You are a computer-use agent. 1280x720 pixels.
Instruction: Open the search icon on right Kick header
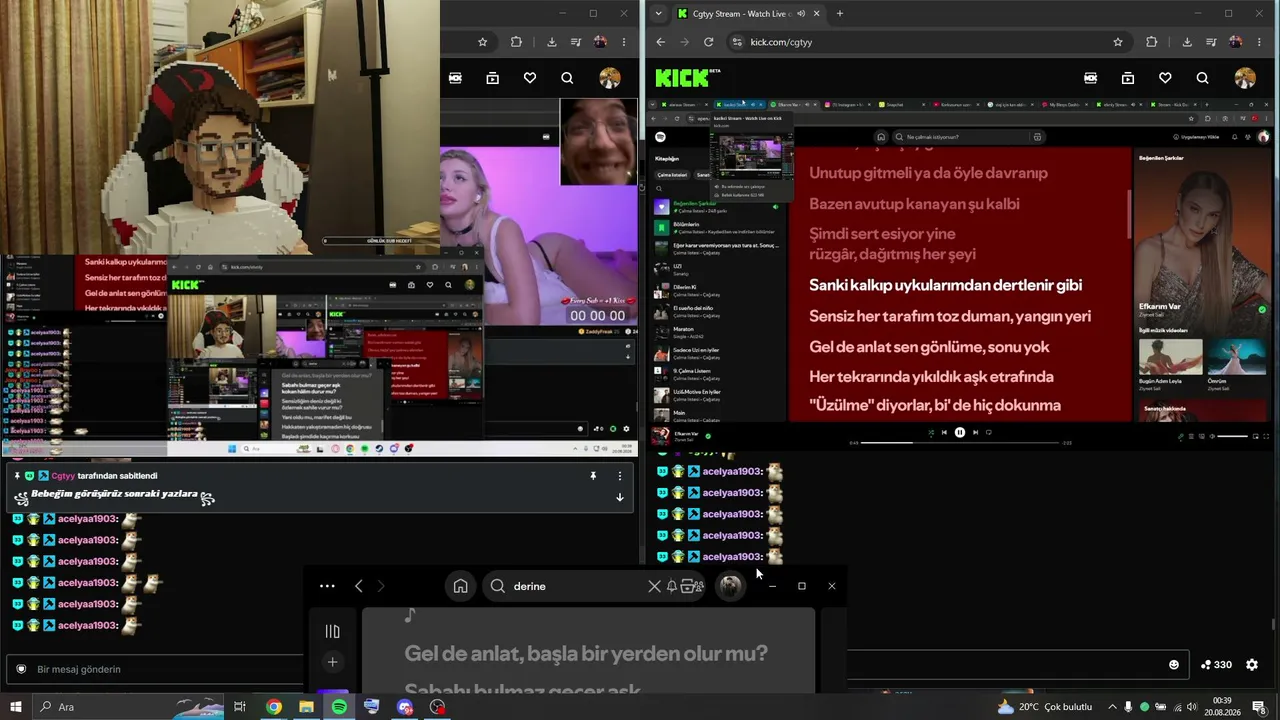pos(1202,78)
